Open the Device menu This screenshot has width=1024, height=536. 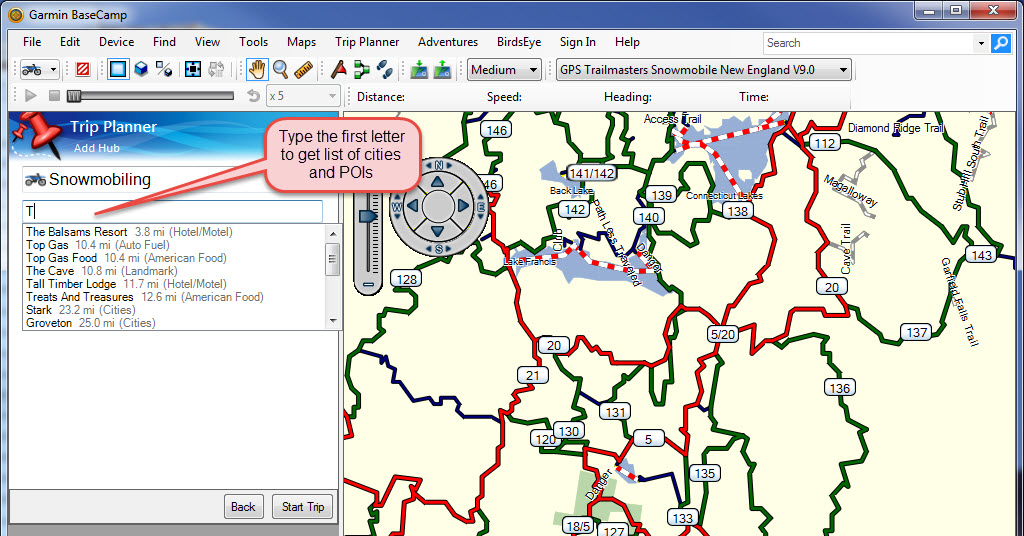116,42
